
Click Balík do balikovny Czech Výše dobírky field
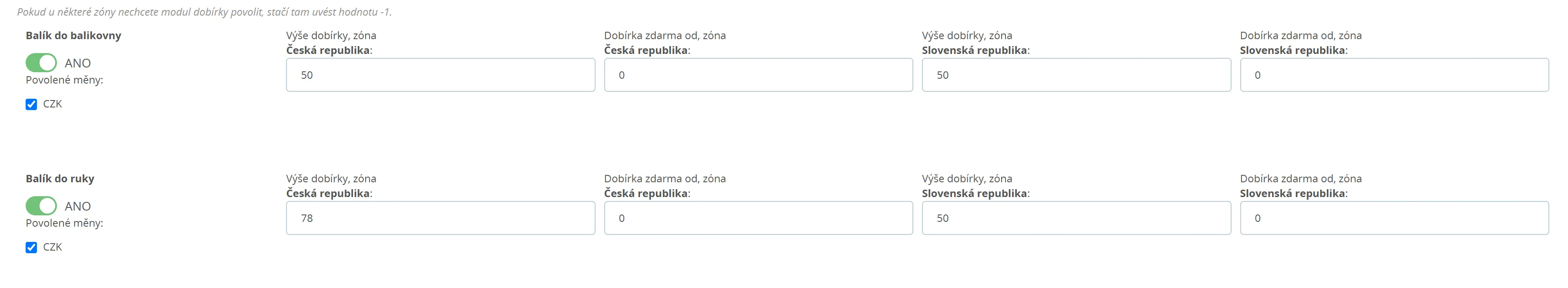[x=440, y=75]
